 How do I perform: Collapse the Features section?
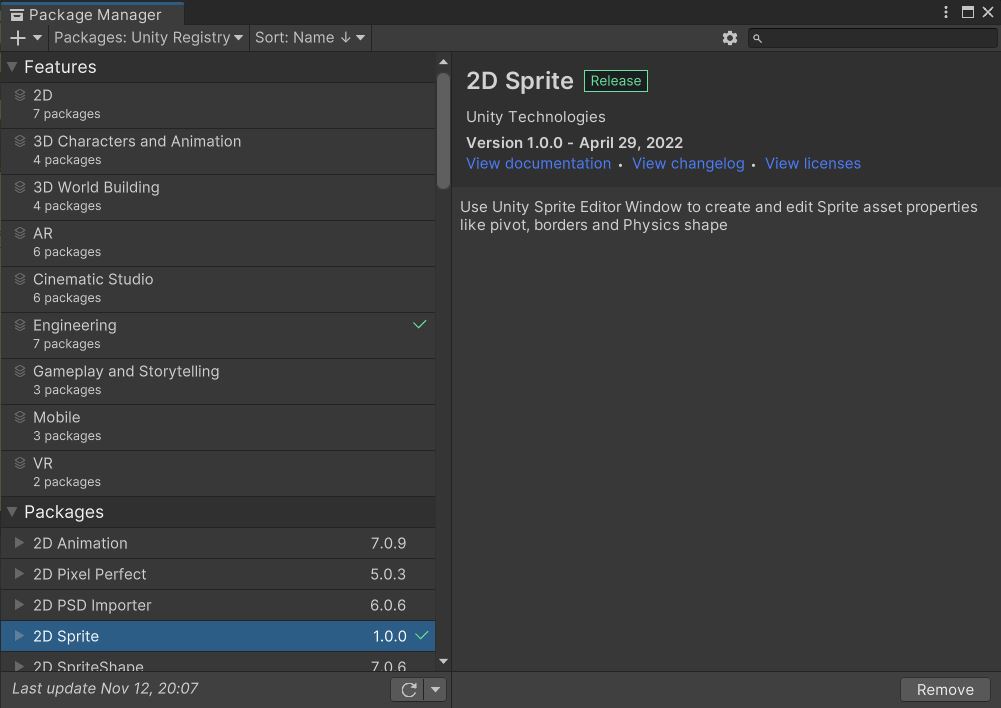[x=12, y=66]
